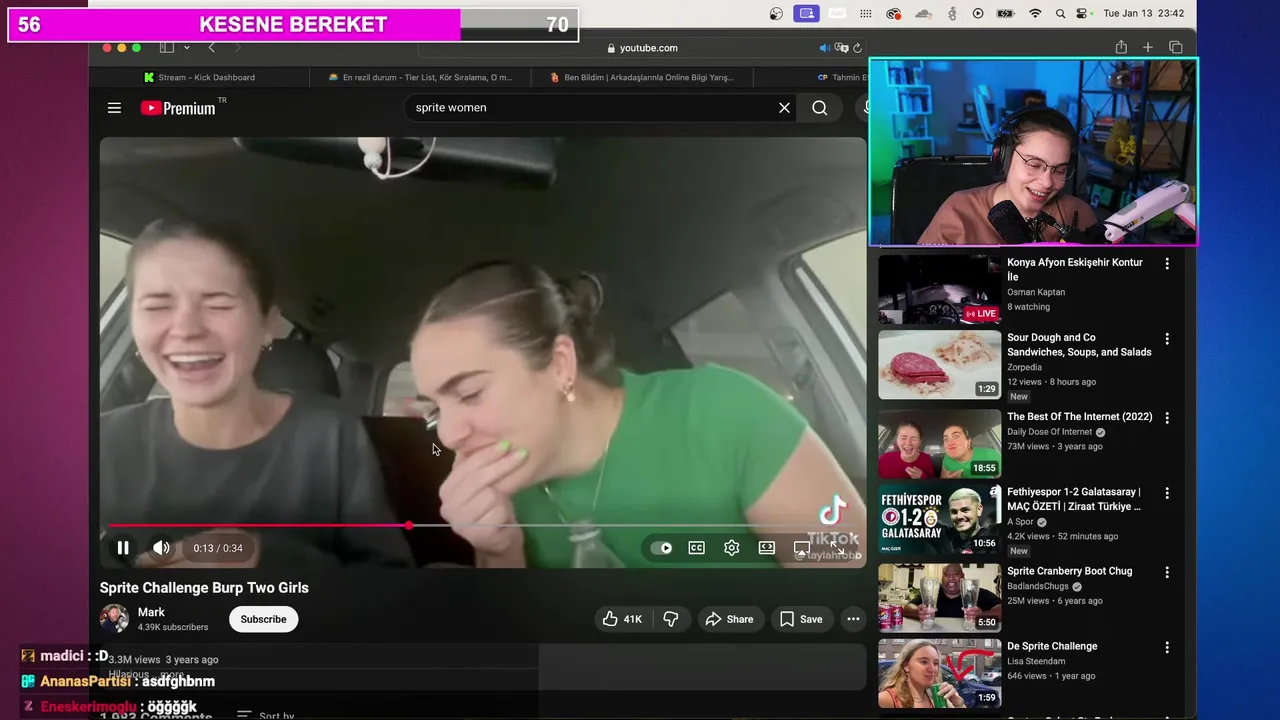Image resolution: width=1280 pixels, height=720 pixels.
Task: Open options for The Best Of The Internet
Action: (1166, 418)
